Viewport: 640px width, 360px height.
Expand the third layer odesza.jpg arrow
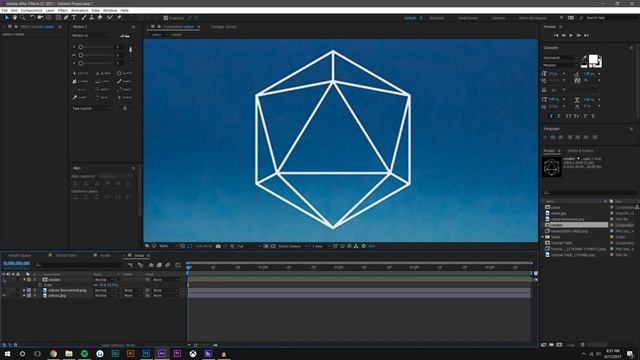pyautogui.click(x=24, y=296)
